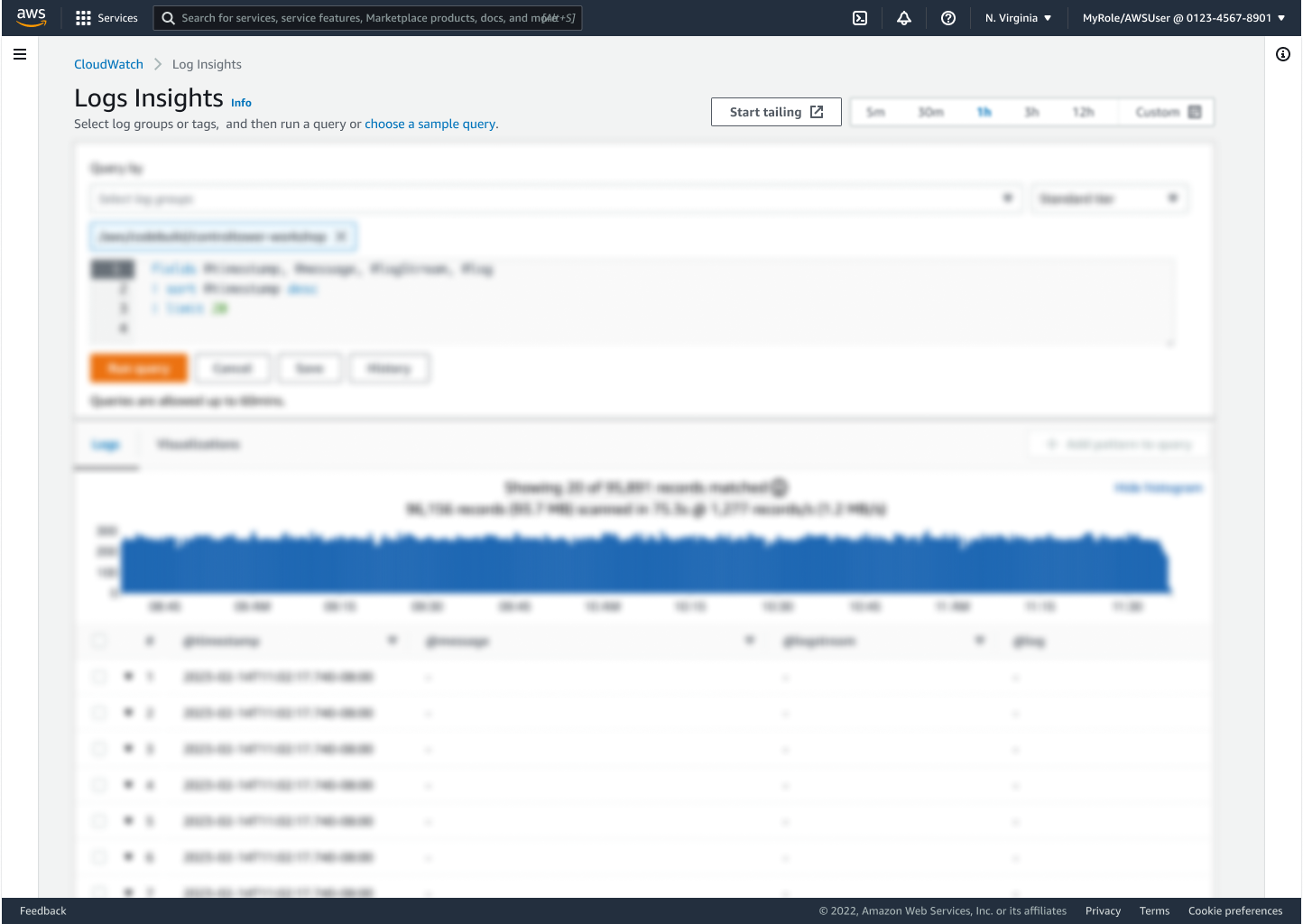Open the Feedback link in the footer

pos(43,910)
